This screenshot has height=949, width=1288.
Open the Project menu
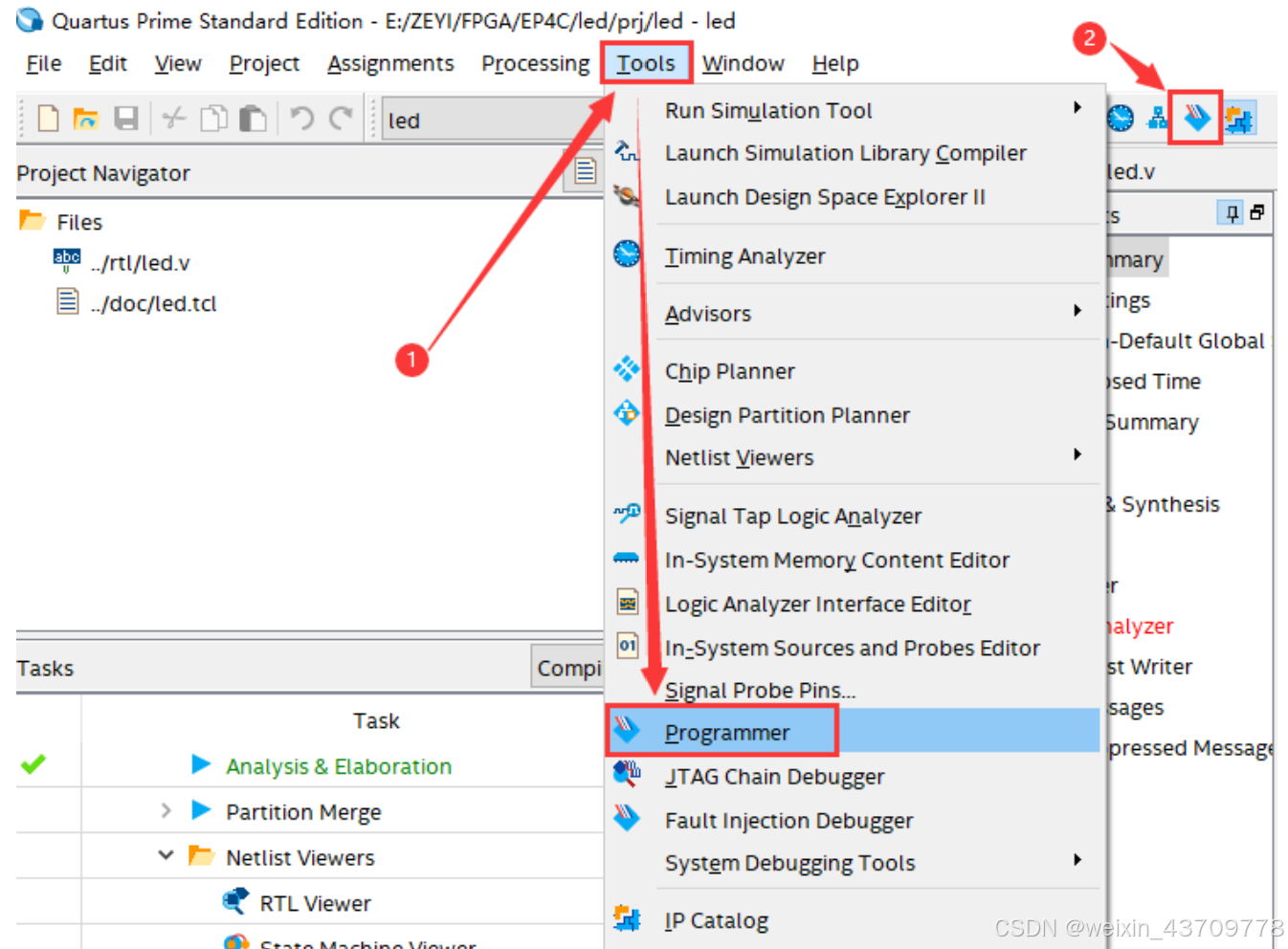pyautogui.click(x=264, y=63)
